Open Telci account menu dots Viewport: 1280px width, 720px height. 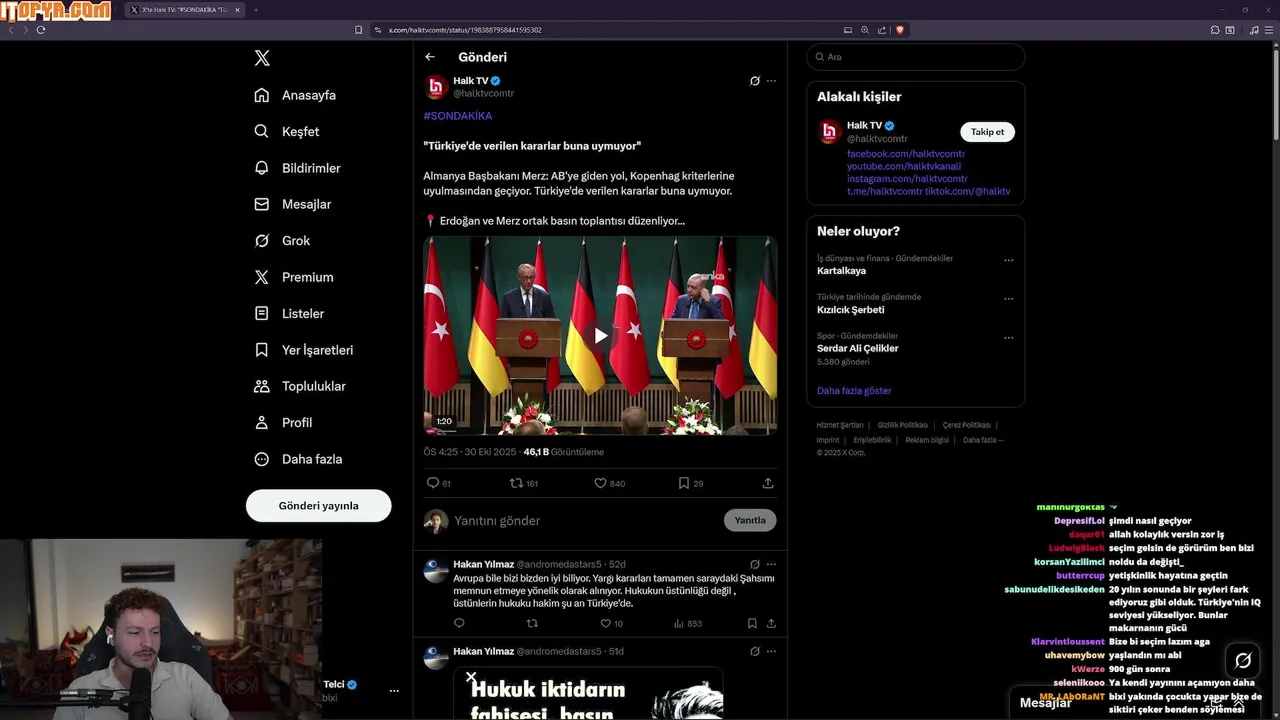394,691
